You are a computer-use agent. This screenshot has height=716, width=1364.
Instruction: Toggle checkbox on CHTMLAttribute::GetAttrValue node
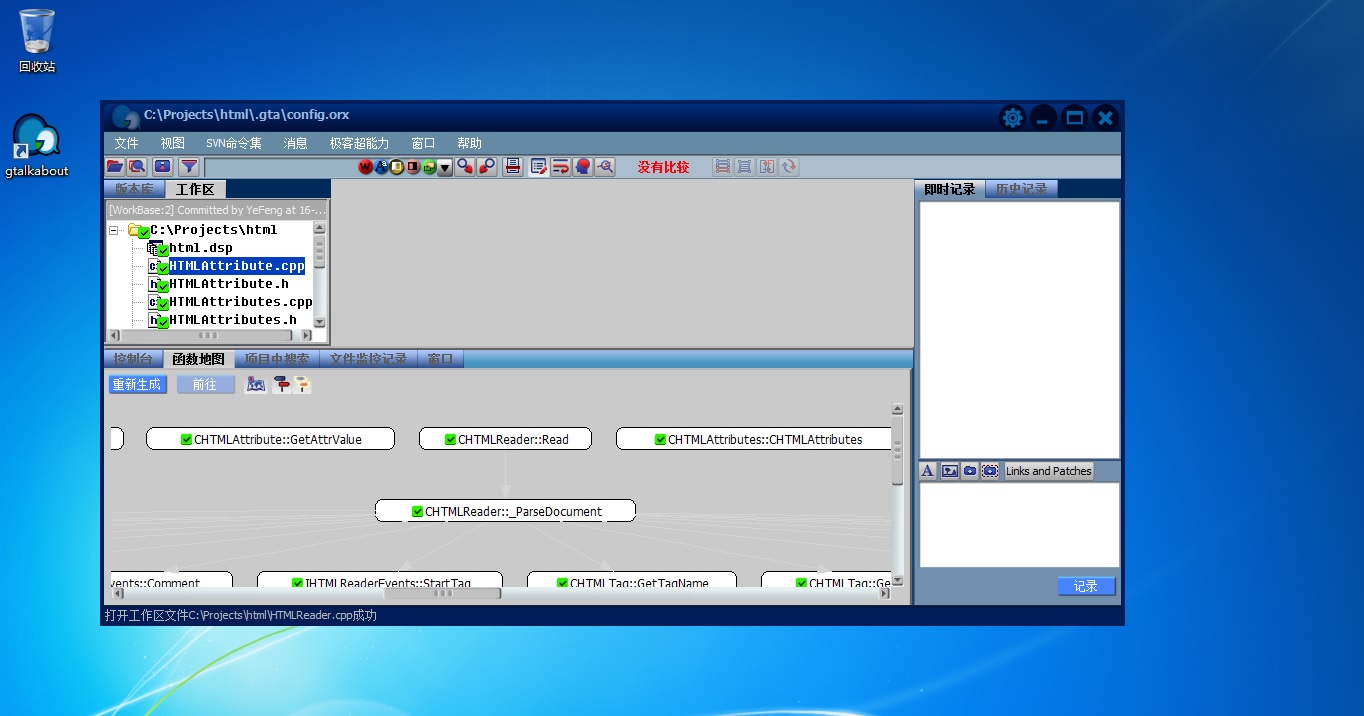tap(186, 439)
